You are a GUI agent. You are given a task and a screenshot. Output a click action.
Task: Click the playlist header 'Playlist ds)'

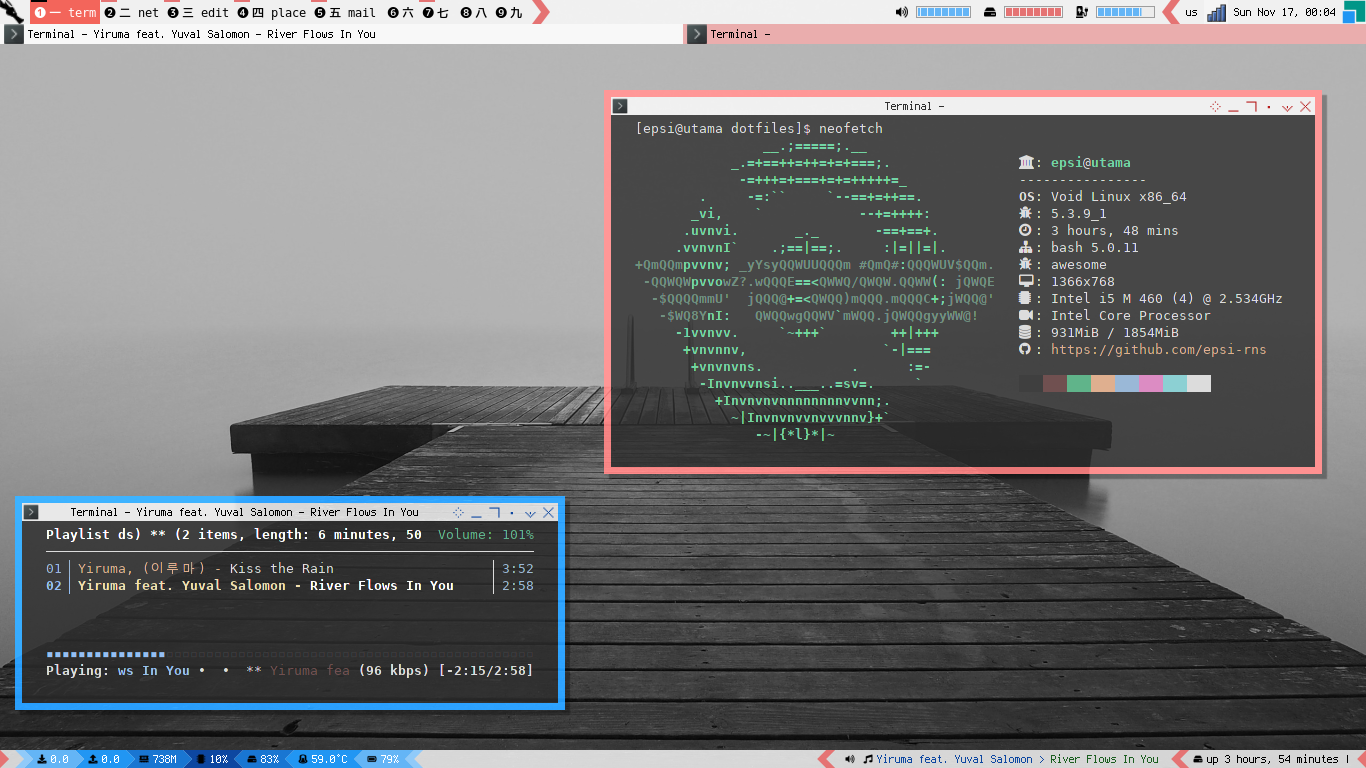point(94,535)
